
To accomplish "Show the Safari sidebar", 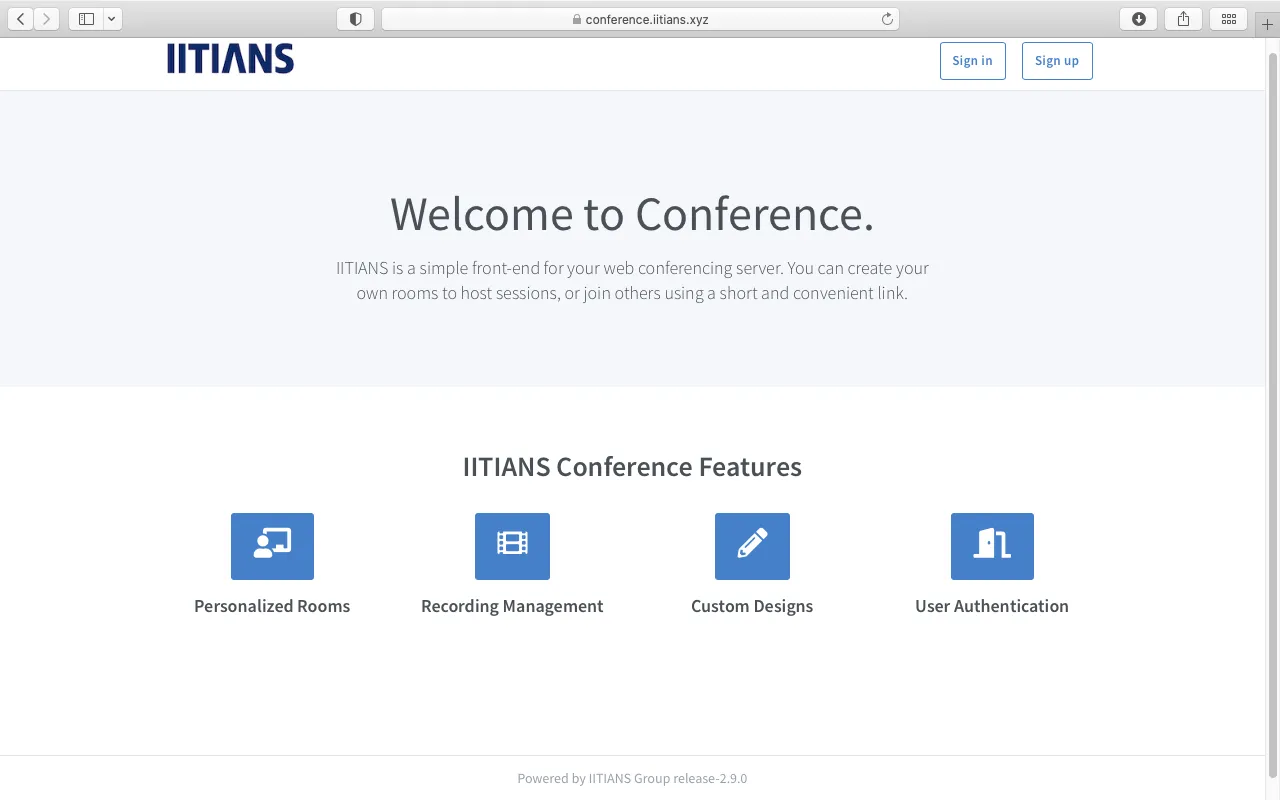I will (86, 19).
